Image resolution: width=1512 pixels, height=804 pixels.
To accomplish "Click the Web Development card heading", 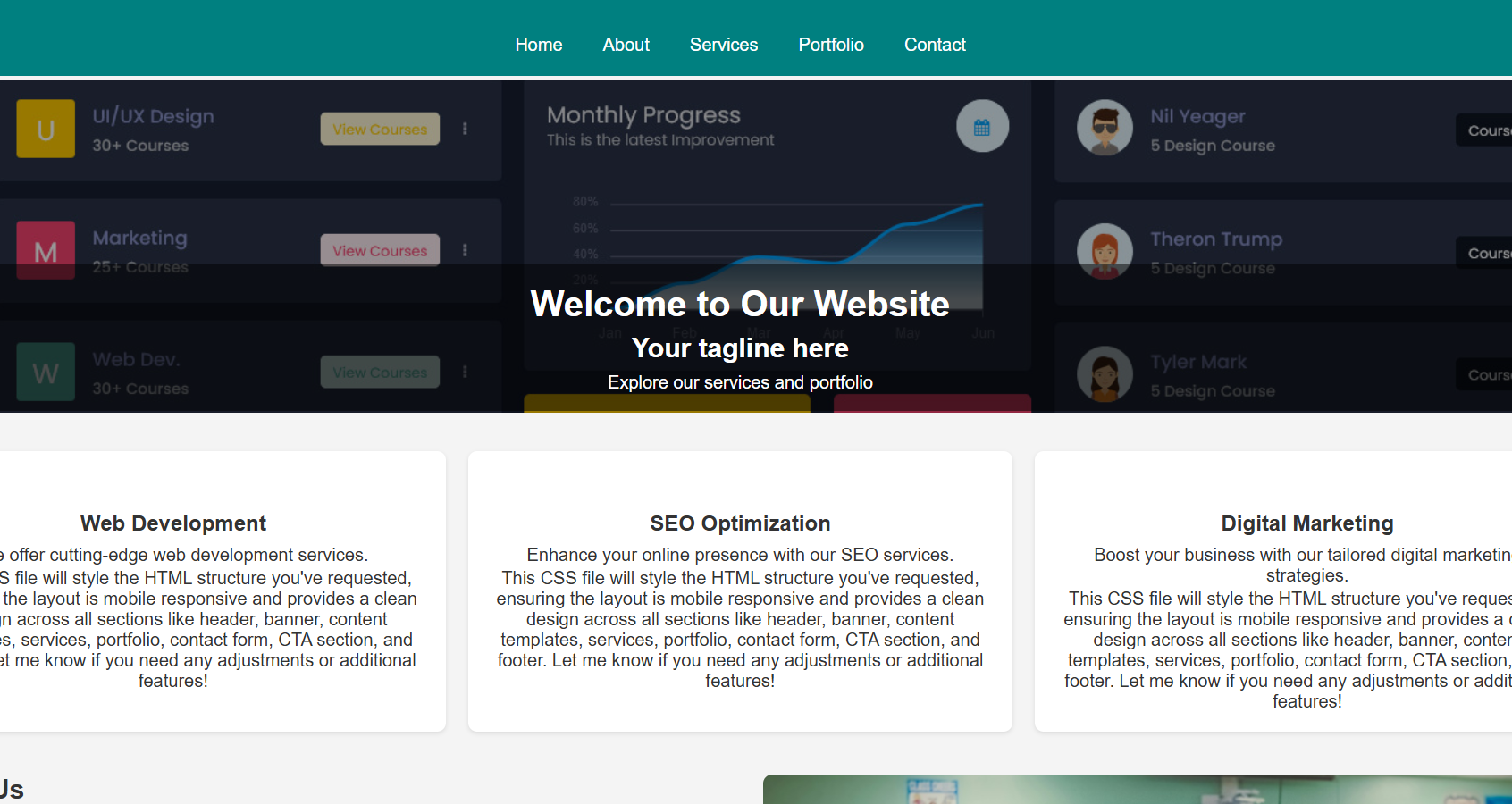I will coord(173,523).
